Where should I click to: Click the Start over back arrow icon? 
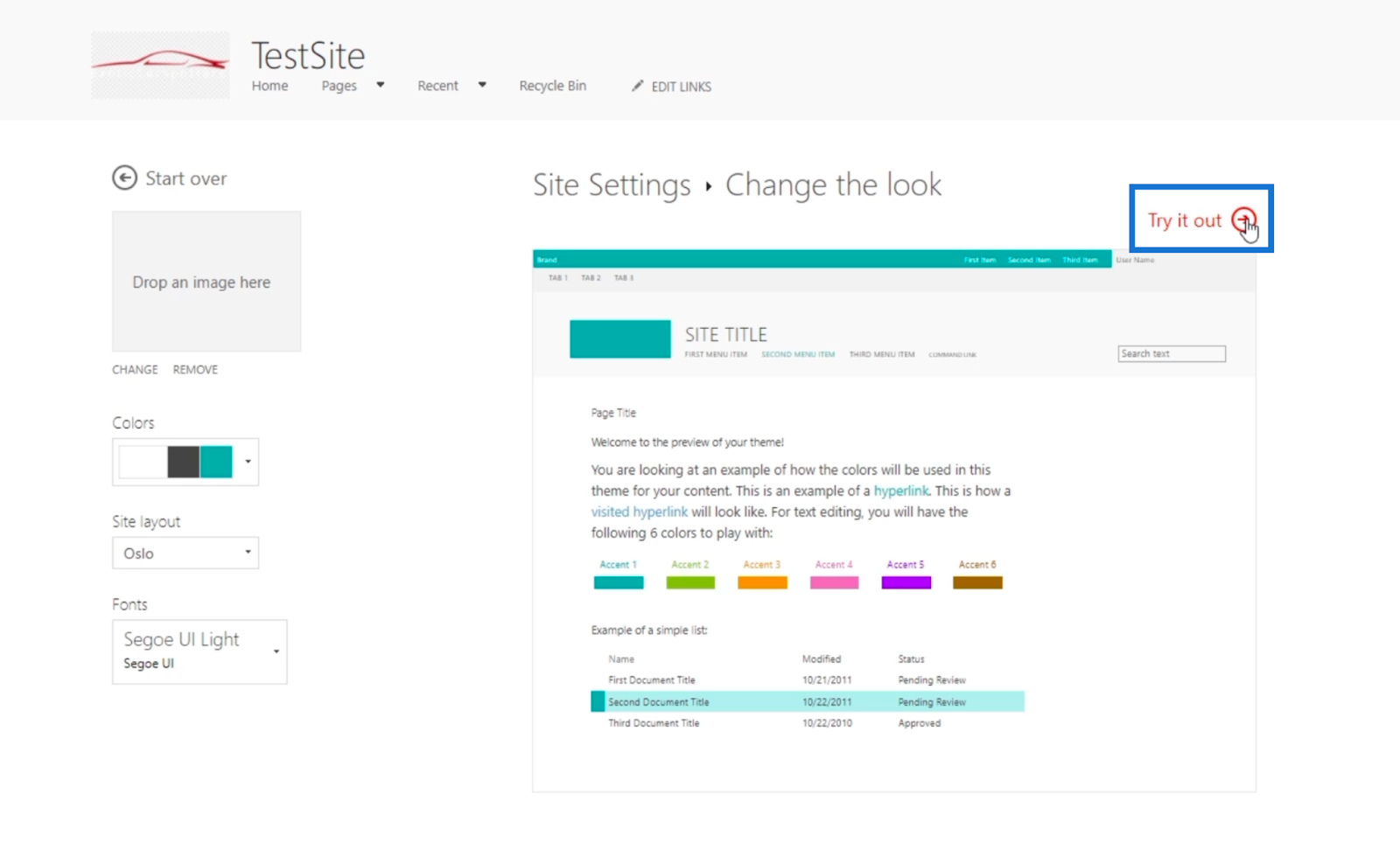point(124,178)
